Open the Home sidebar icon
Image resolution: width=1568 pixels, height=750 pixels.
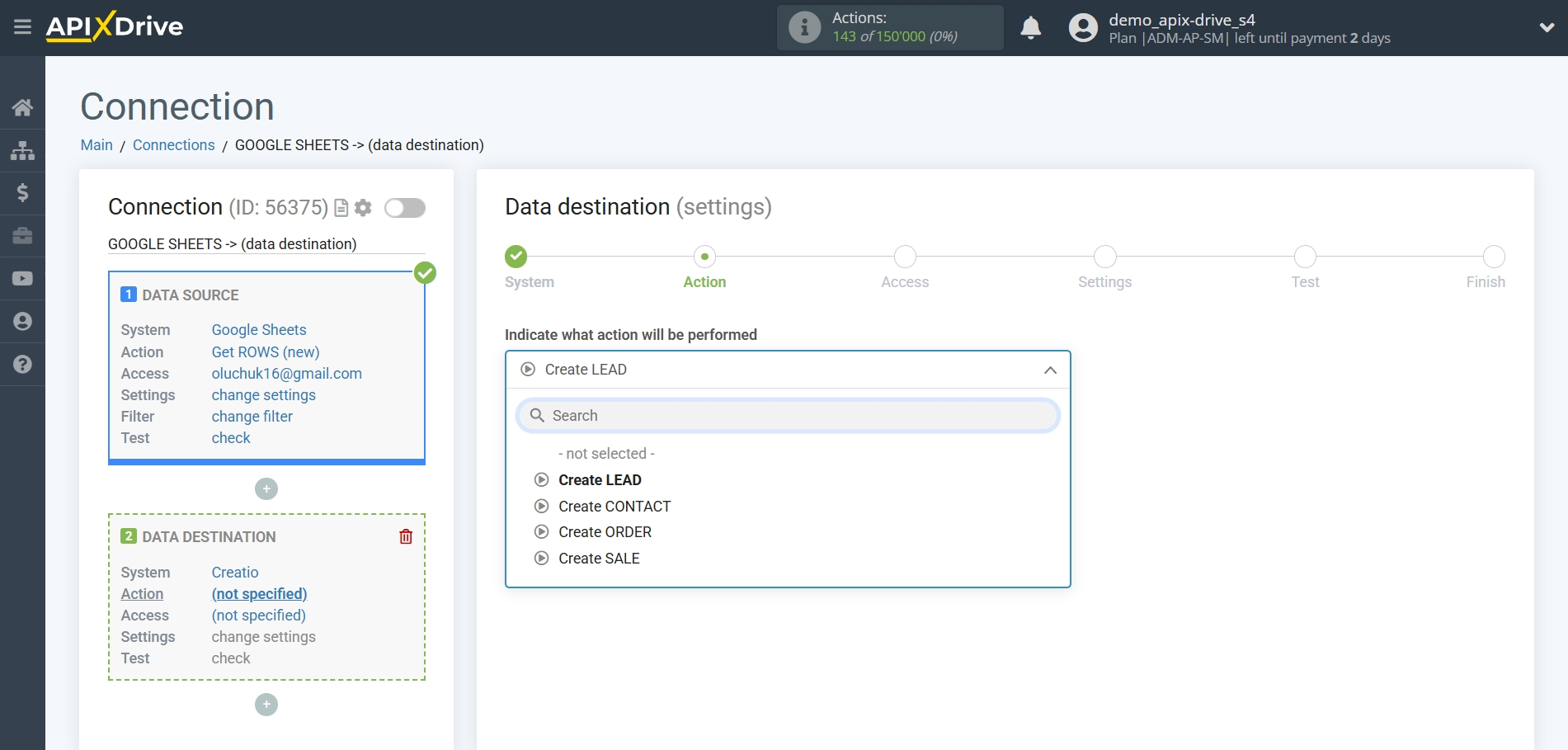click(22, 107)
